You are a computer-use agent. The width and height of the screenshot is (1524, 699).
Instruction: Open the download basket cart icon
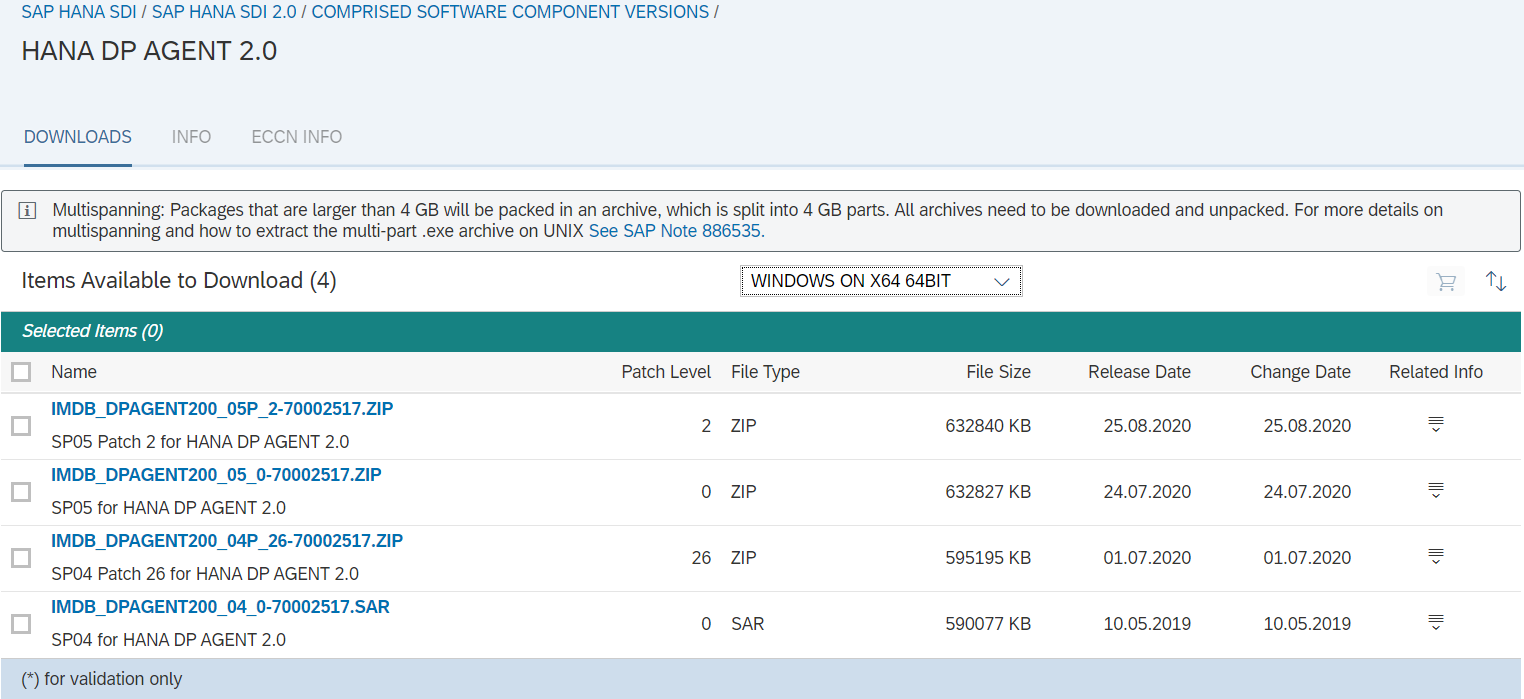point(1445,282)
